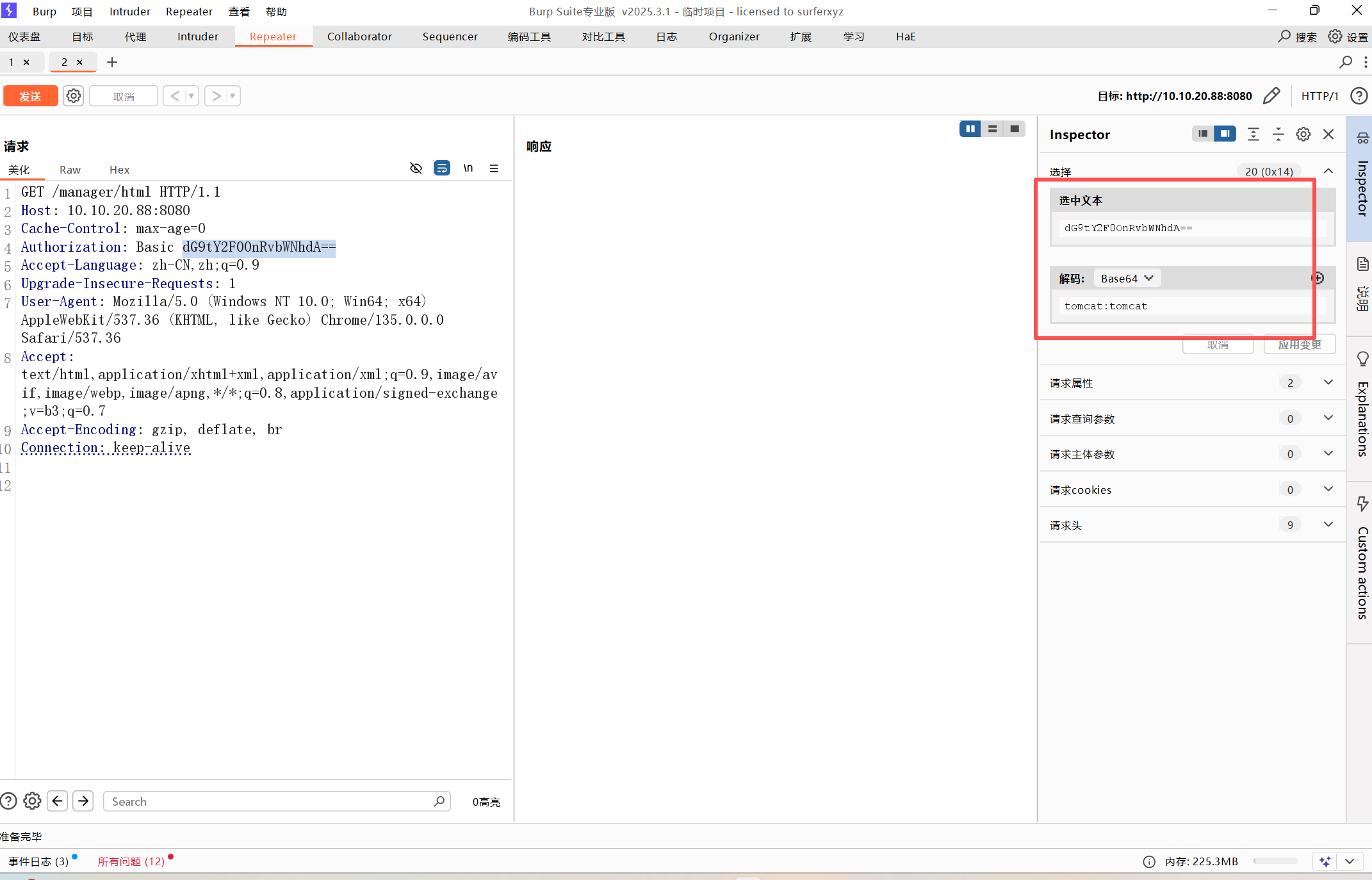1372x880 pixels.
Task: Expand the 请求cookies section
Action: 1328,489
